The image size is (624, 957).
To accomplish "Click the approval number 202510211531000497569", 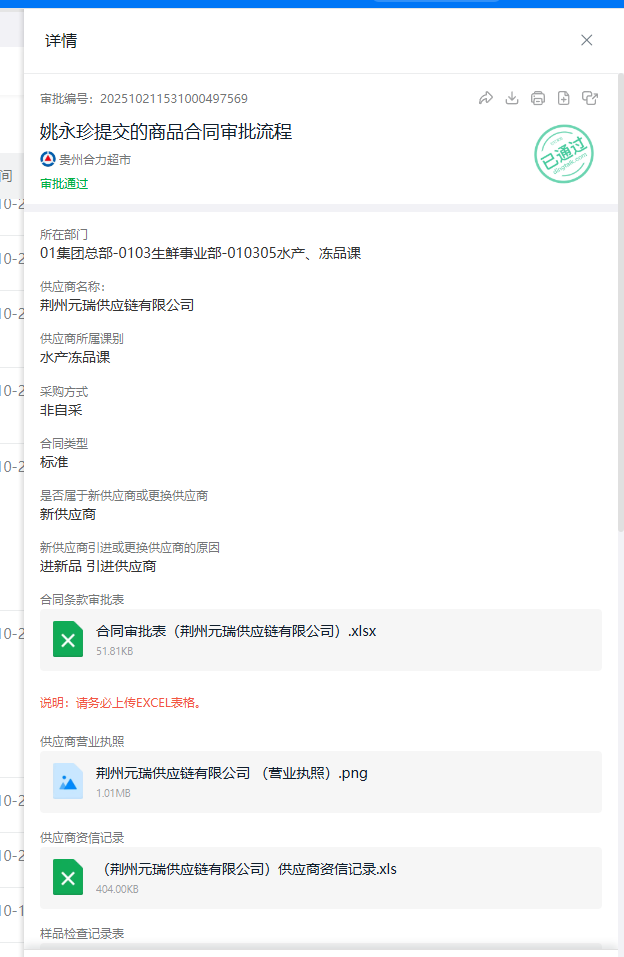I will 173,99.
